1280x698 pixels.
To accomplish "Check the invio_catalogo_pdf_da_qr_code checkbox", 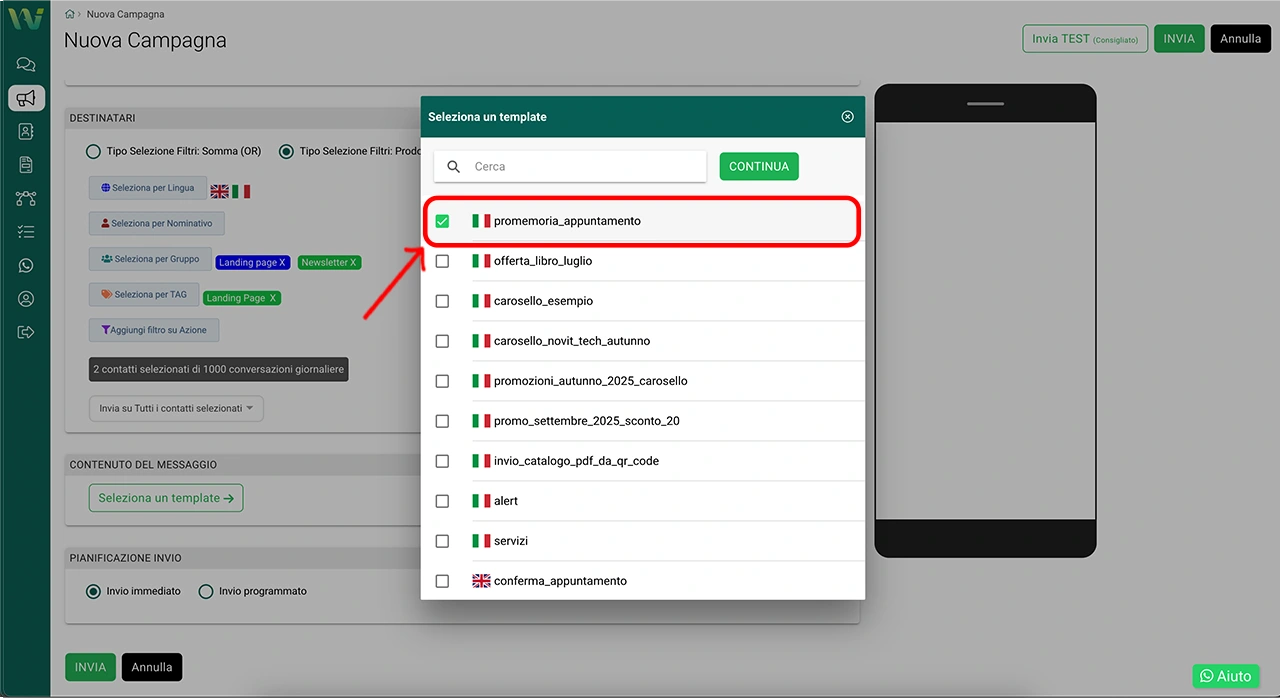I will coord(442,461).
